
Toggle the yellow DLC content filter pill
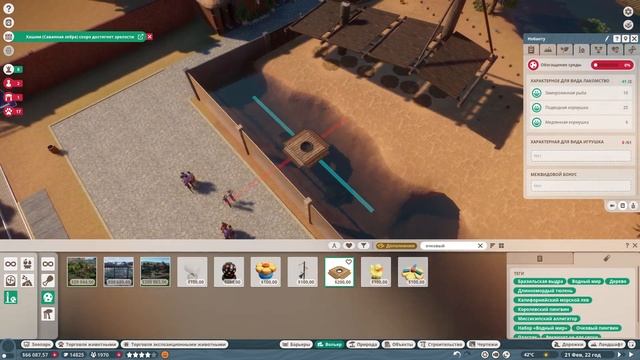[396, 246]
